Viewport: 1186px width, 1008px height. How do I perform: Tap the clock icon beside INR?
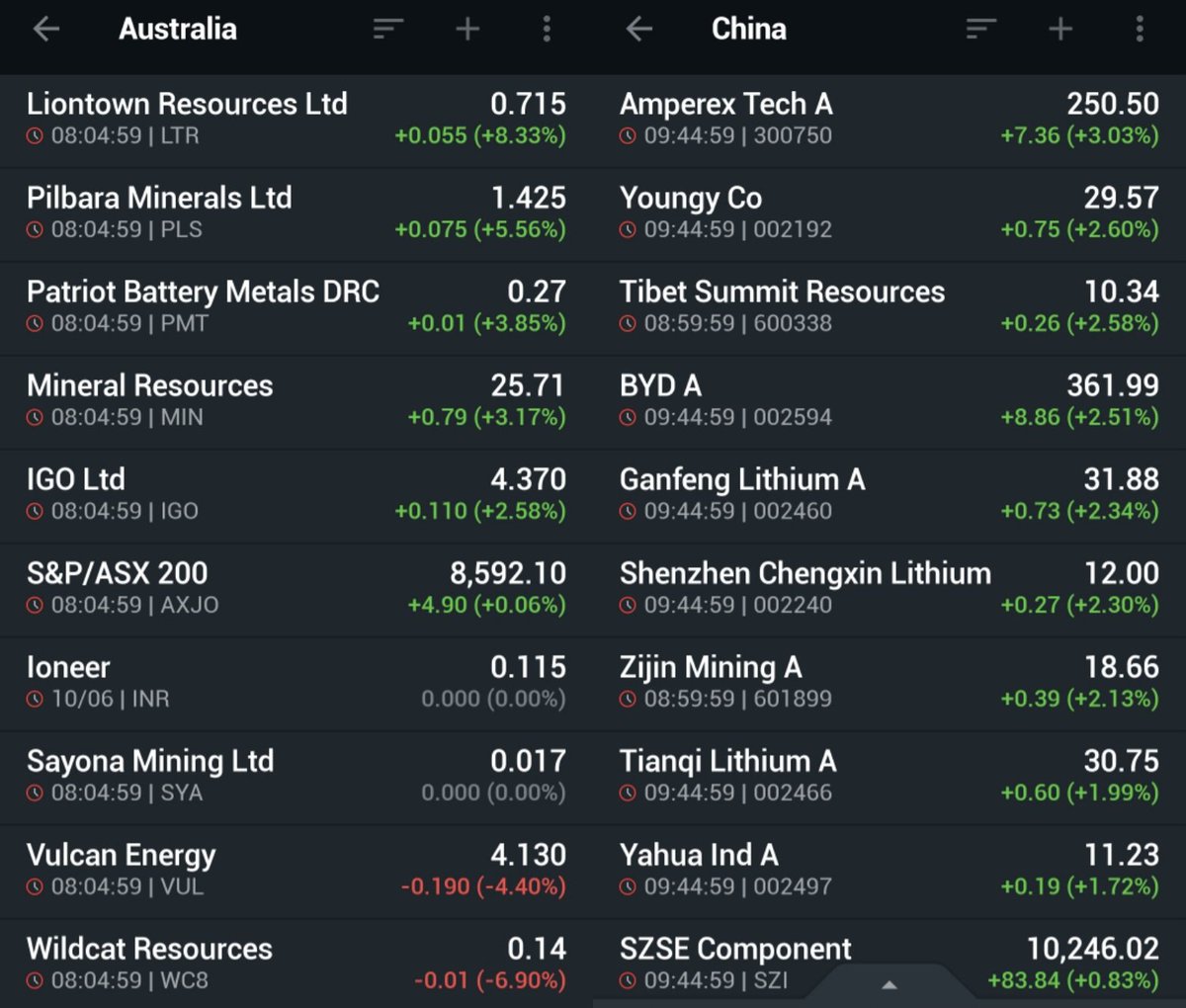click(36, 700)
